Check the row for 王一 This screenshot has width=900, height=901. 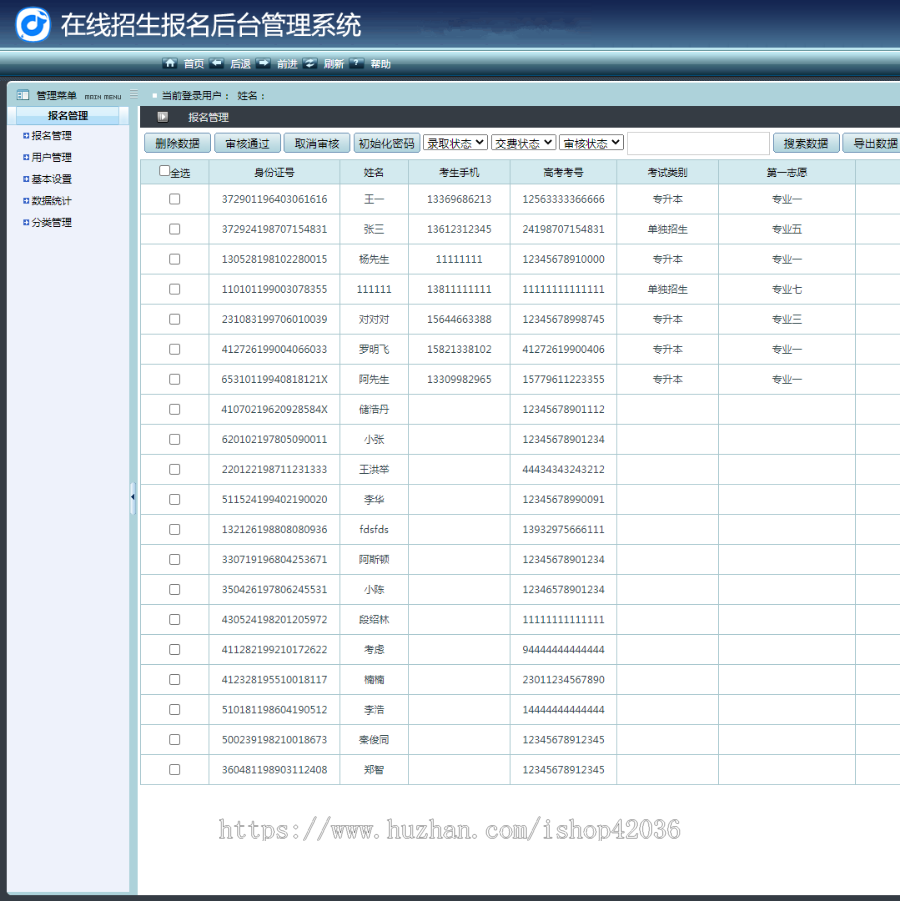[175, 199]
